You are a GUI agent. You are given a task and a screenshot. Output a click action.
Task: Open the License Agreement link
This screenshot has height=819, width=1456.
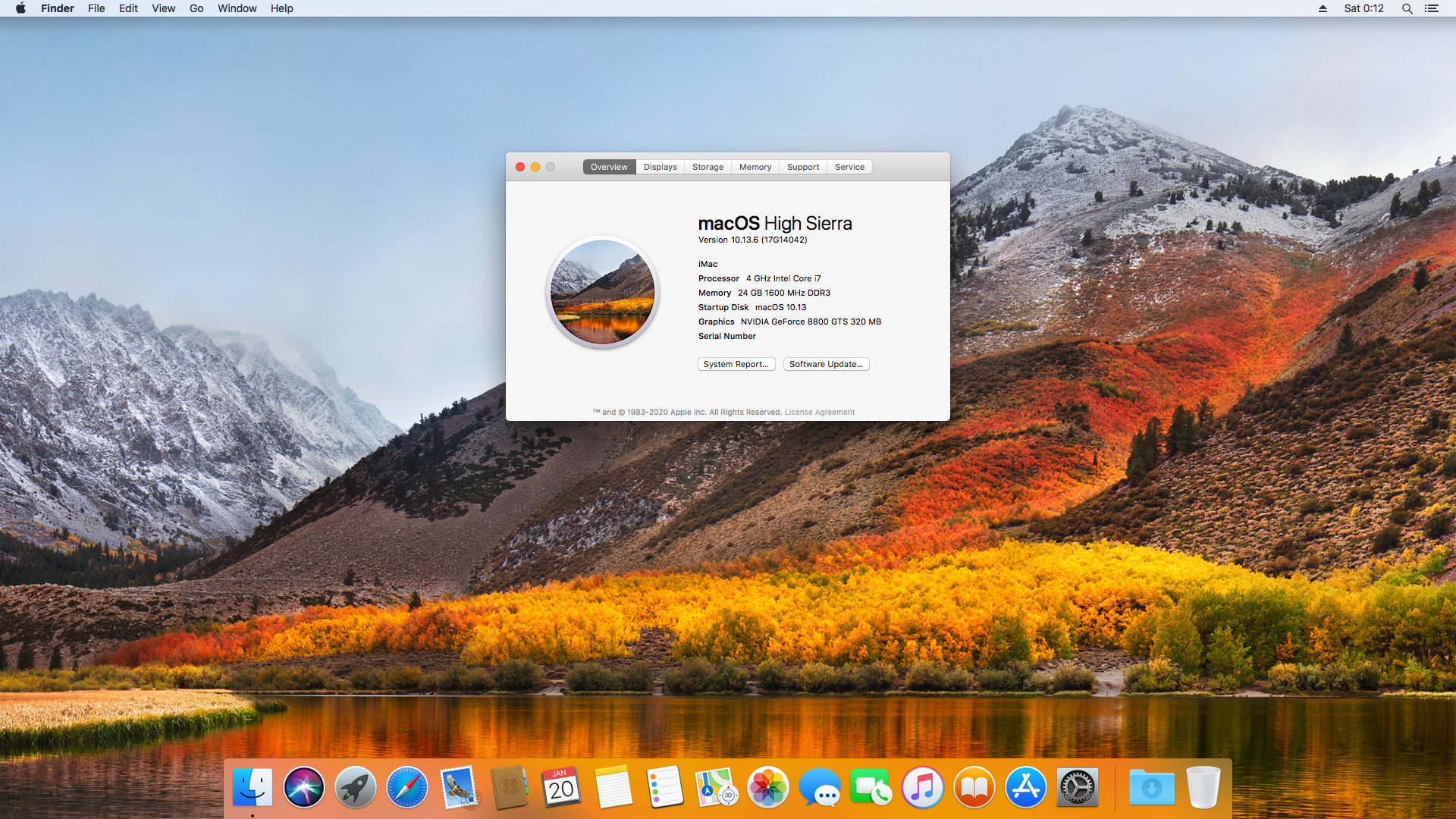coord(819,413)
